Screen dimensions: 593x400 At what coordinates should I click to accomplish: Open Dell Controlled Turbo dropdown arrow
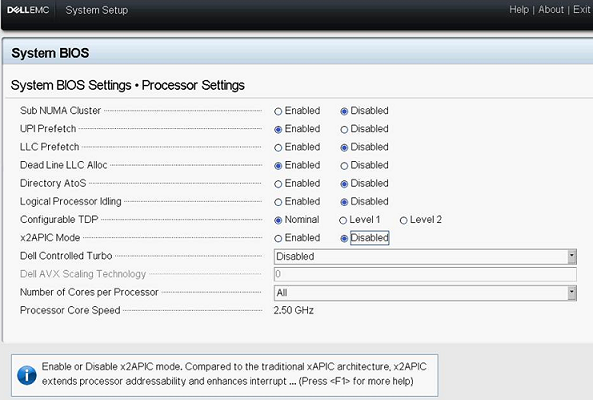pyautogui.click(x=572, y=256)
